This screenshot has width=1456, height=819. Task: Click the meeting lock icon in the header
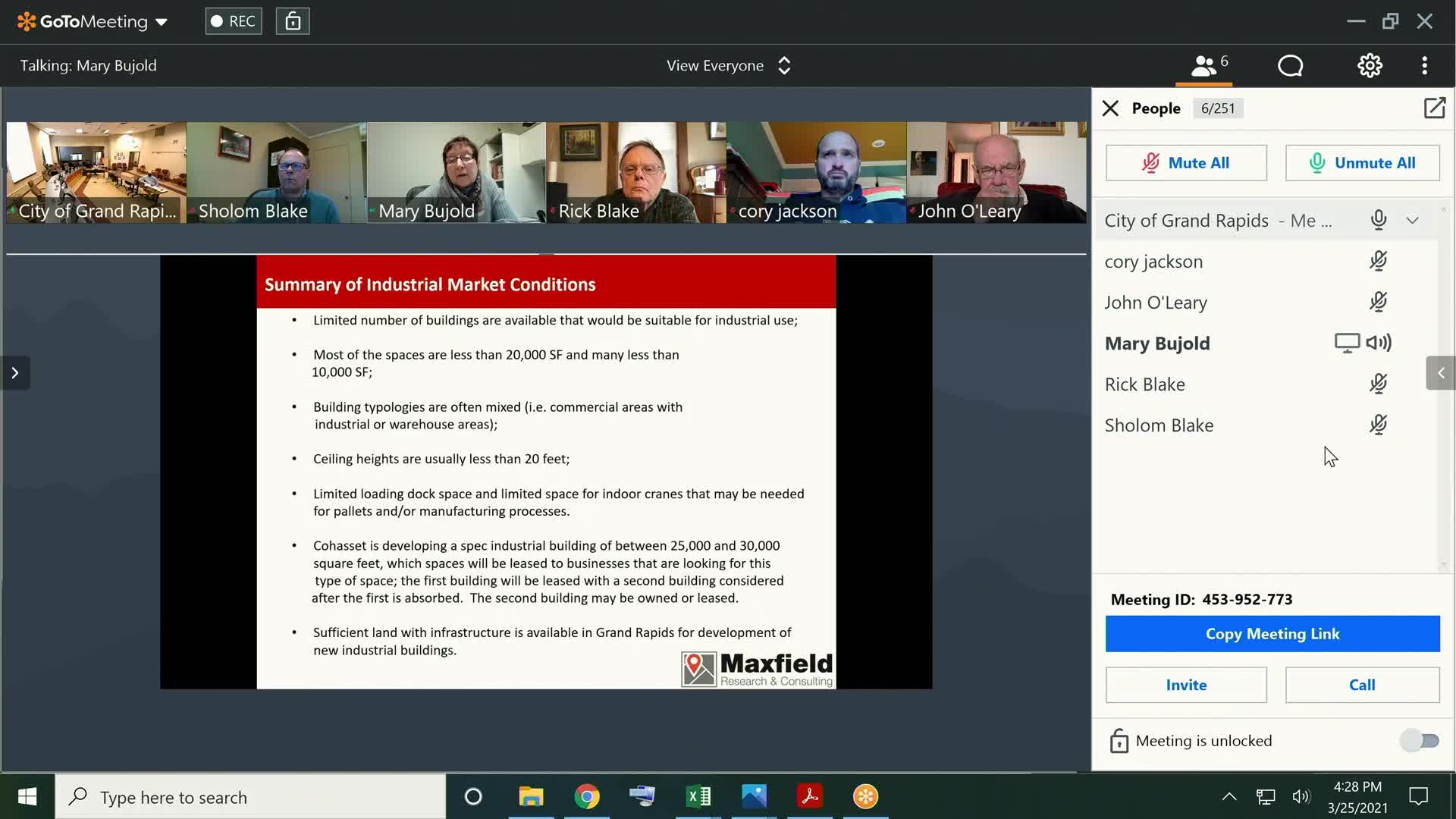tap(293, 21)
